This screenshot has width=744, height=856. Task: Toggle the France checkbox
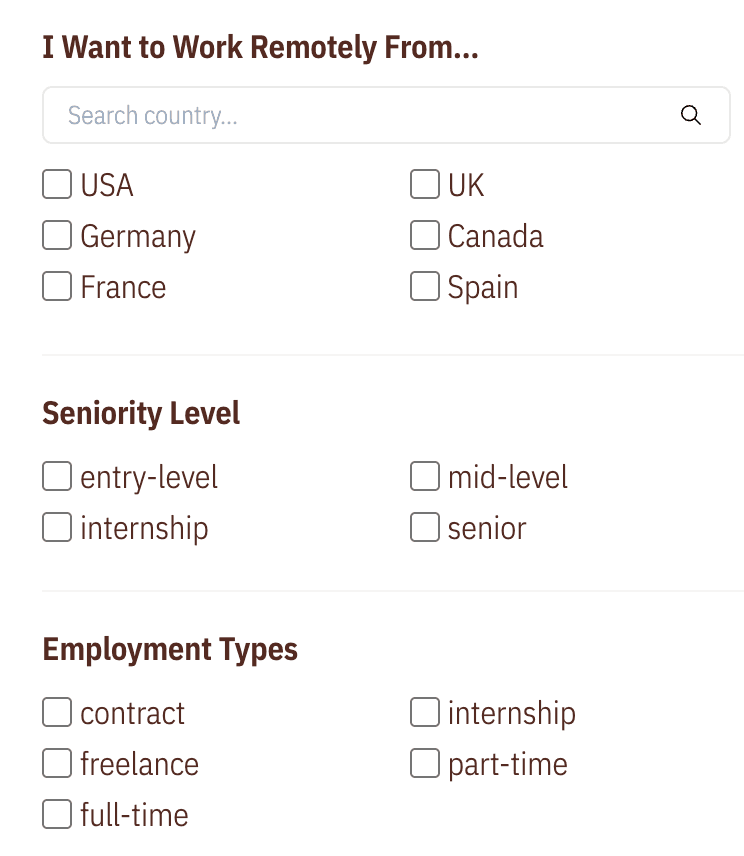(x=57, y=287)
